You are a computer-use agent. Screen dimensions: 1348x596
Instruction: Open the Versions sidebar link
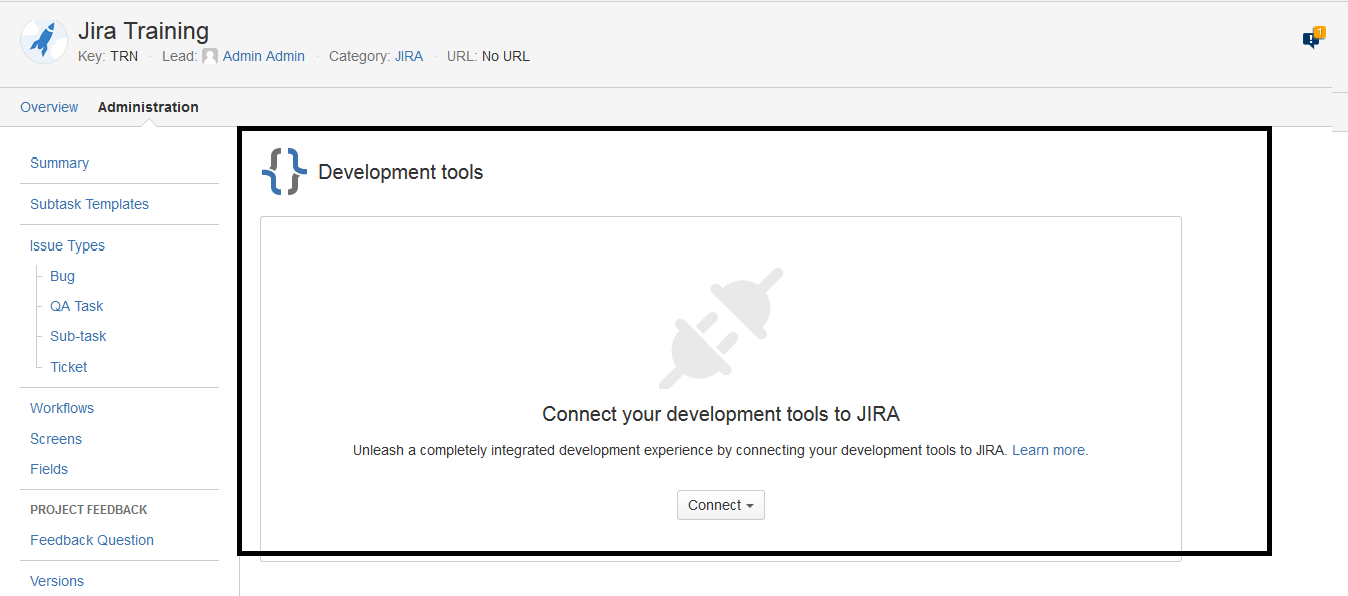[x=57, y=581]
